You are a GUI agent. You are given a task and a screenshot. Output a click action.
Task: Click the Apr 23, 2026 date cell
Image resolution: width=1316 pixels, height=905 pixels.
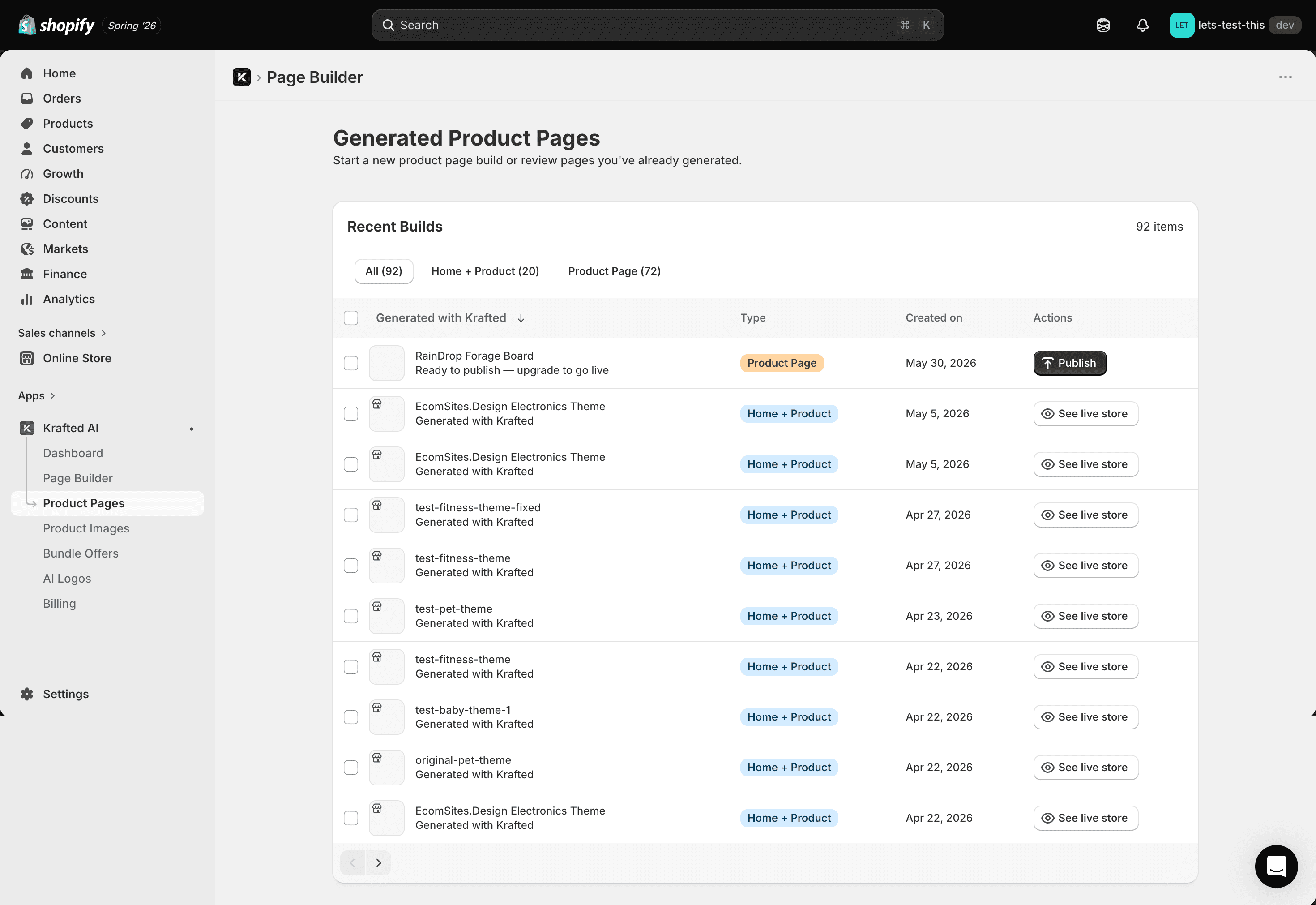coord(939,616)
